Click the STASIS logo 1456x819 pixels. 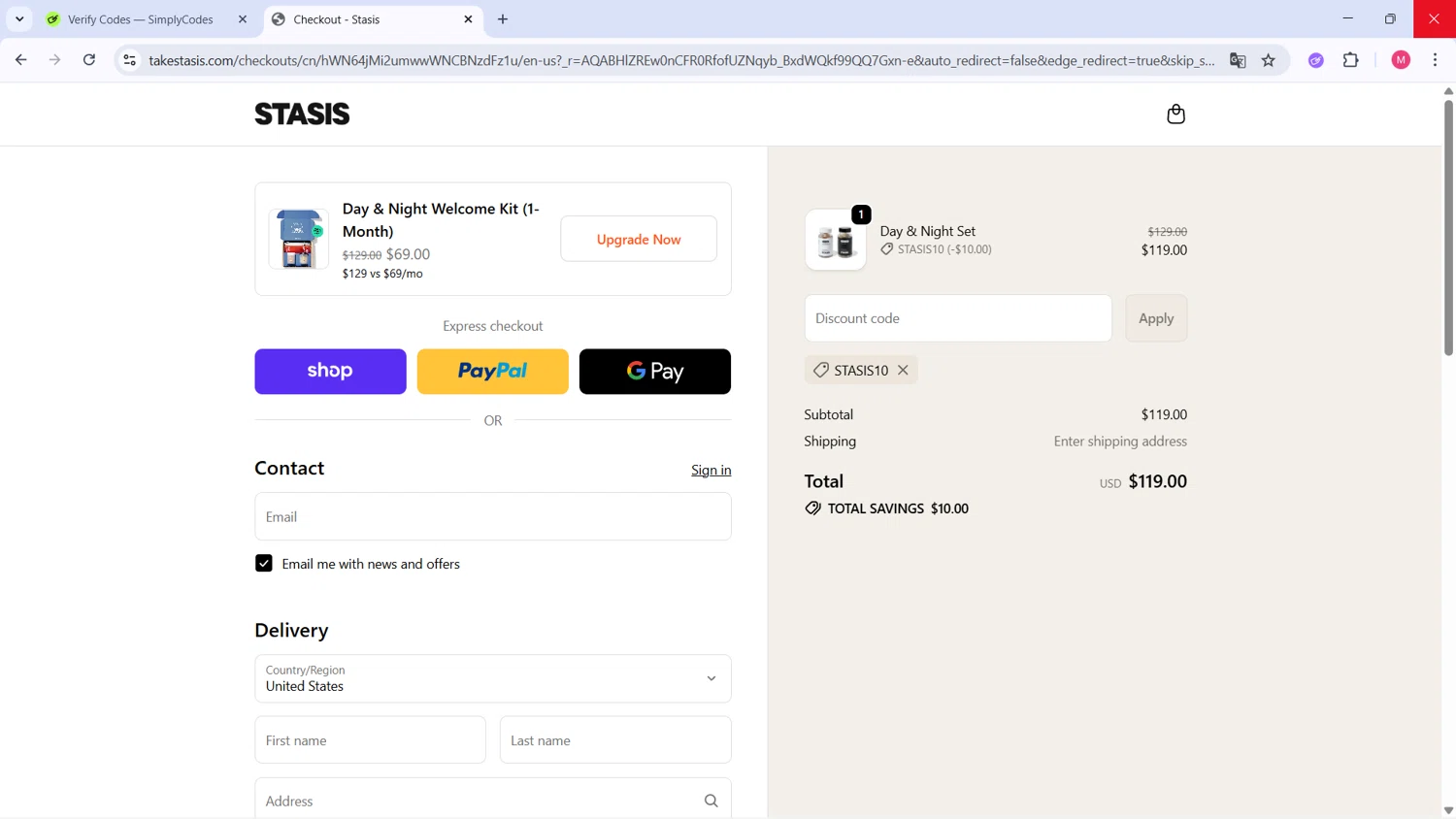coord(302,115)
